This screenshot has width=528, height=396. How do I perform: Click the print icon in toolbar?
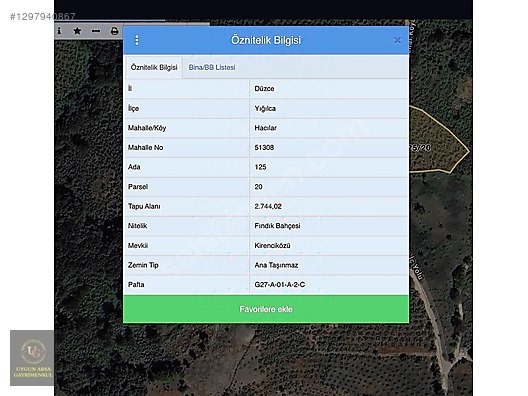tap(114, 31)
